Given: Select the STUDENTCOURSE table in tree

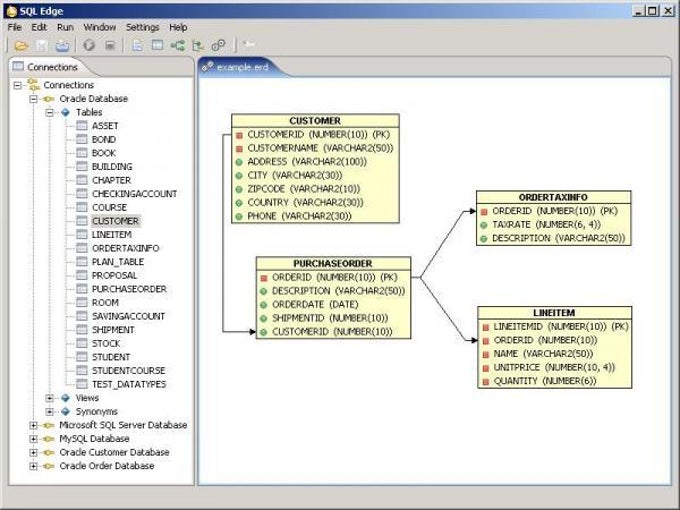Looking at the screenshot, I should (x=128, y=371).
